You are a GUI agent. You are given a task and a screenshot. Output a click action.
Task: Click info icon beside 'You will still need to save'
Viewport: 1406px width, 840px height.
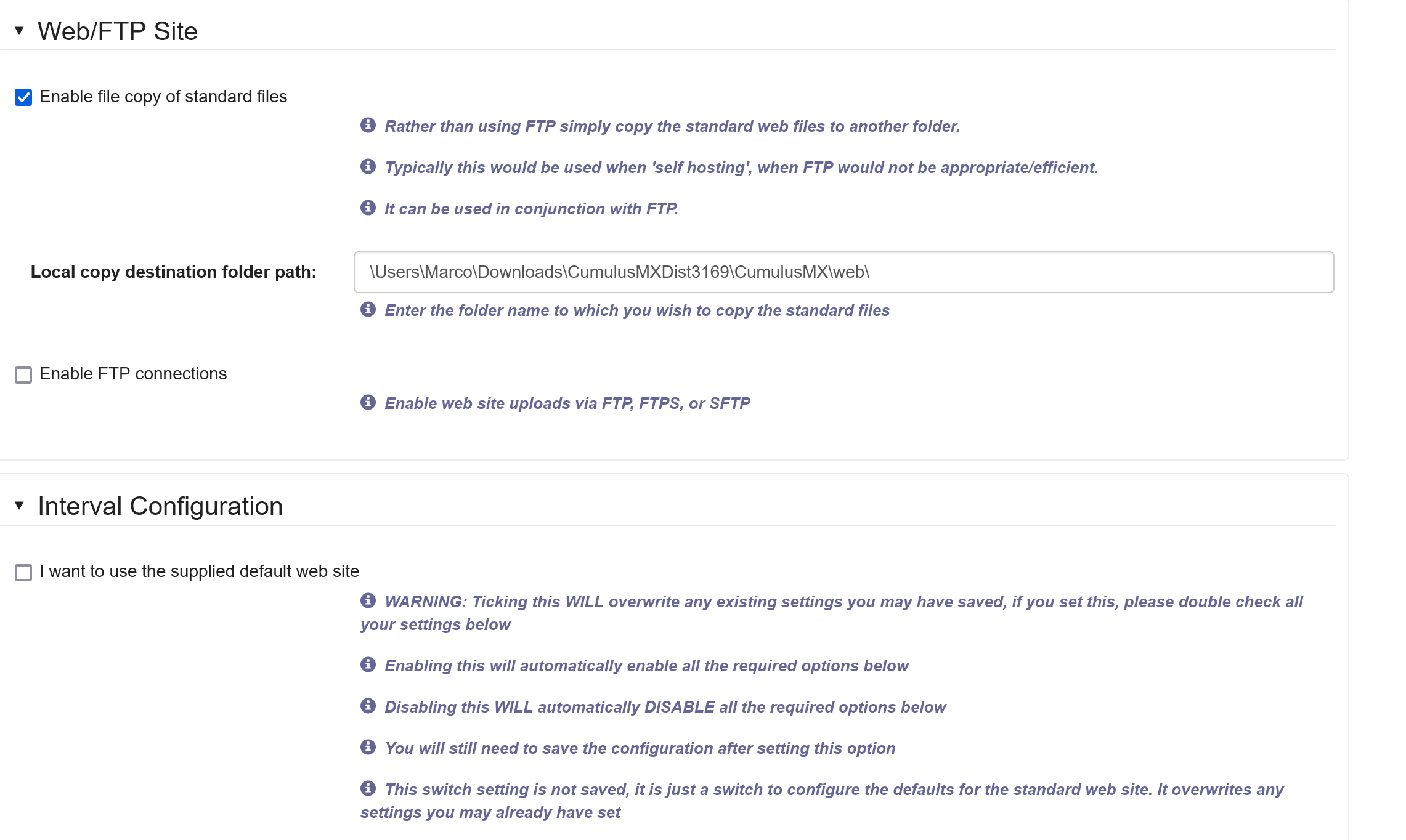pyautogui.click(x=368, y=747)
